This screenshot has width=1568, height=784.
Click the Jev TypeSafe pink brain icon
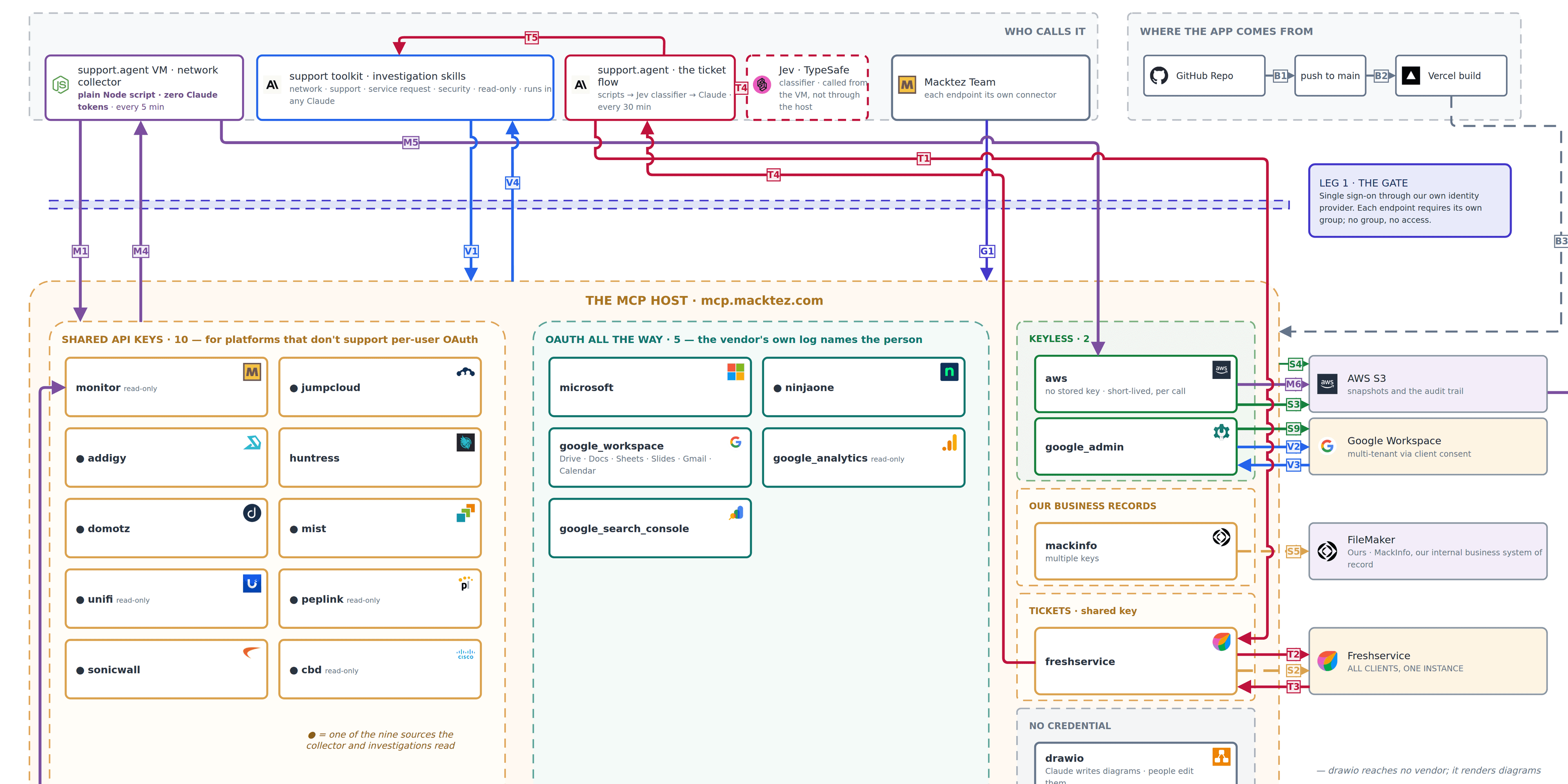762,85
